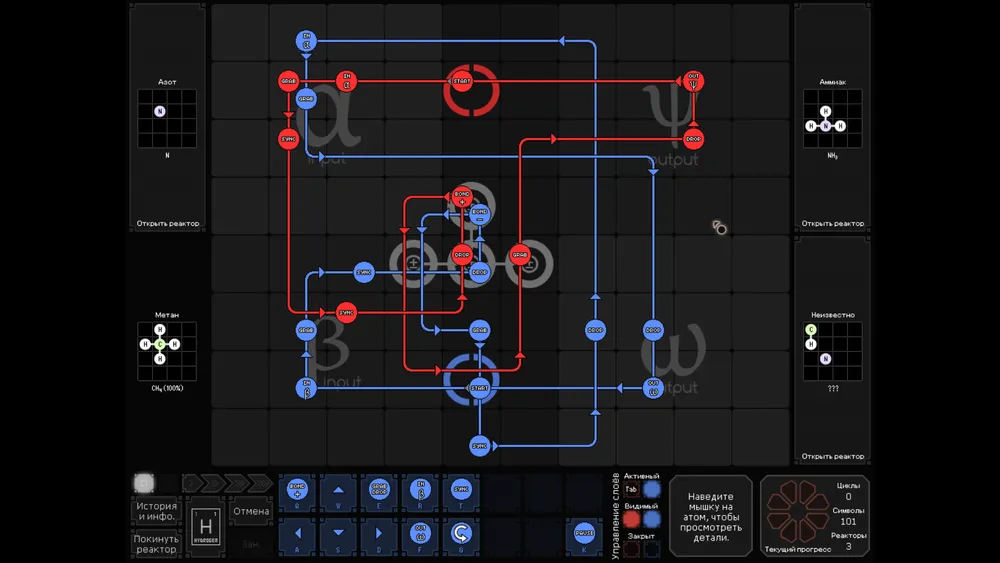
Task: Open История и инфо. panel
Action: [155, 511]
